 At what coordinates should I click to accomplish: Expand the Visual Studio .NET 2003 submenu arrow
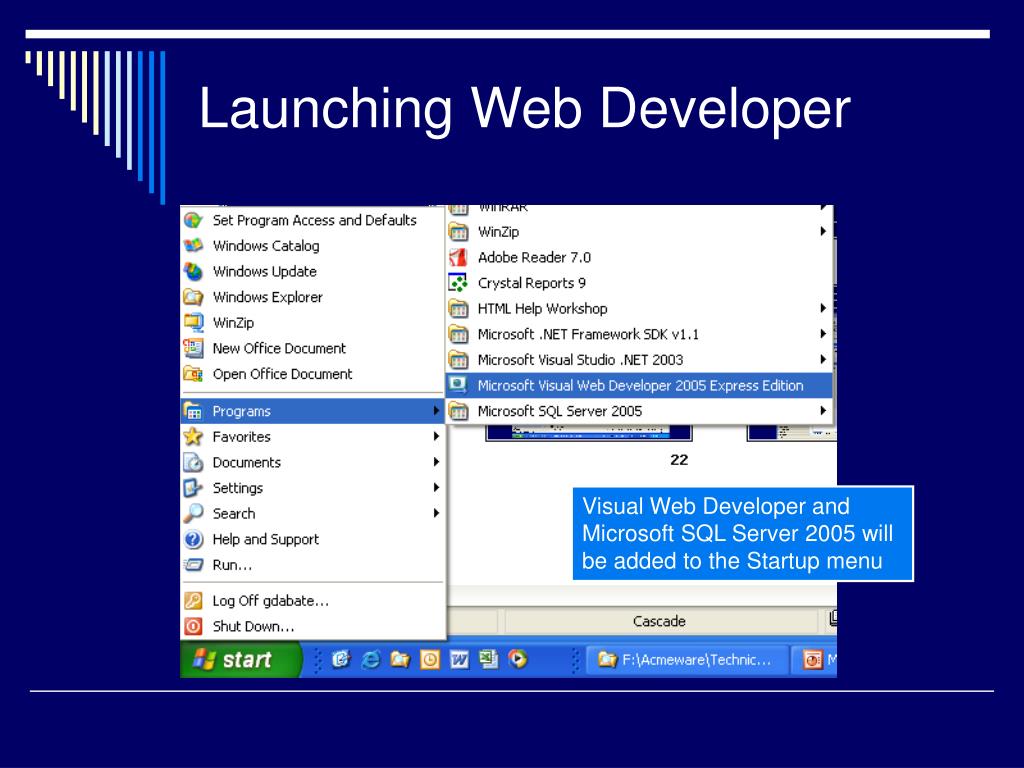[823, 359]
